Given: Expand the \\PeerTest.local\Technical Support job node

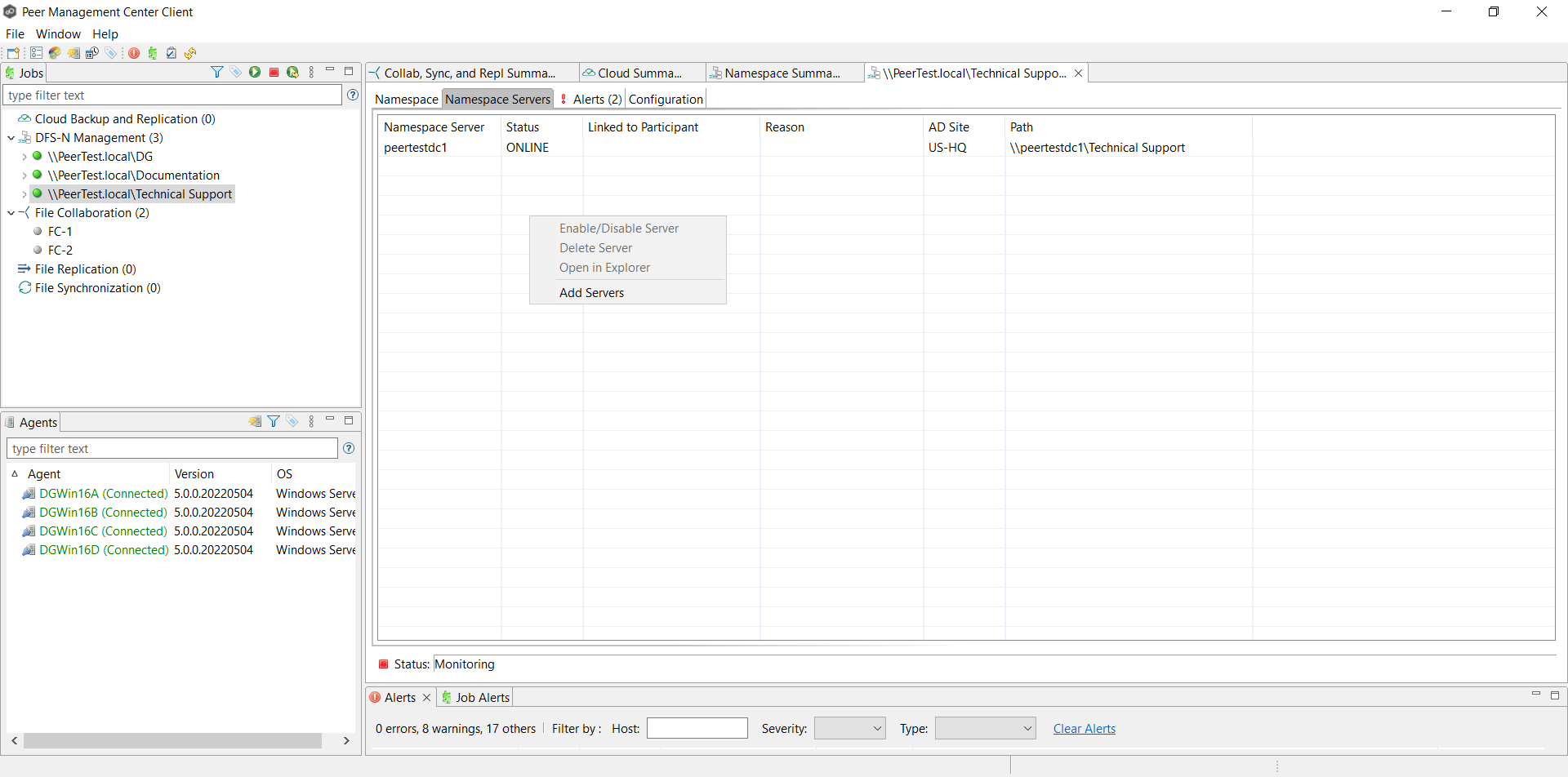Looking at the screenshot, I should (x=24, y=194).
